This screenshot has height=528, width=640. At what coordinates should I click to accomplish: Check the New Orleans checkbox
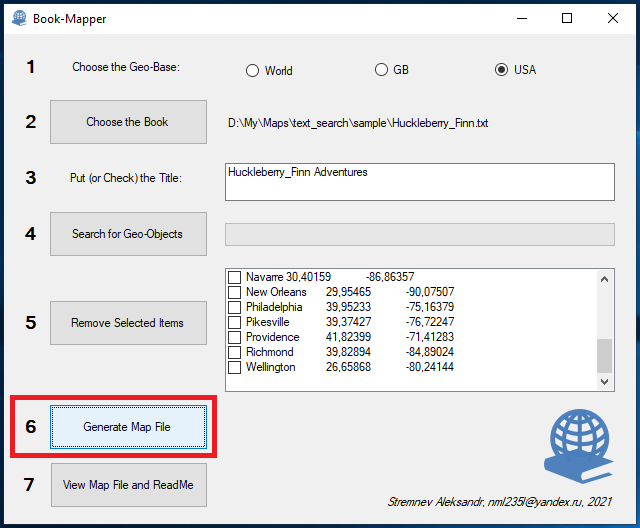[x=234, y=292]
